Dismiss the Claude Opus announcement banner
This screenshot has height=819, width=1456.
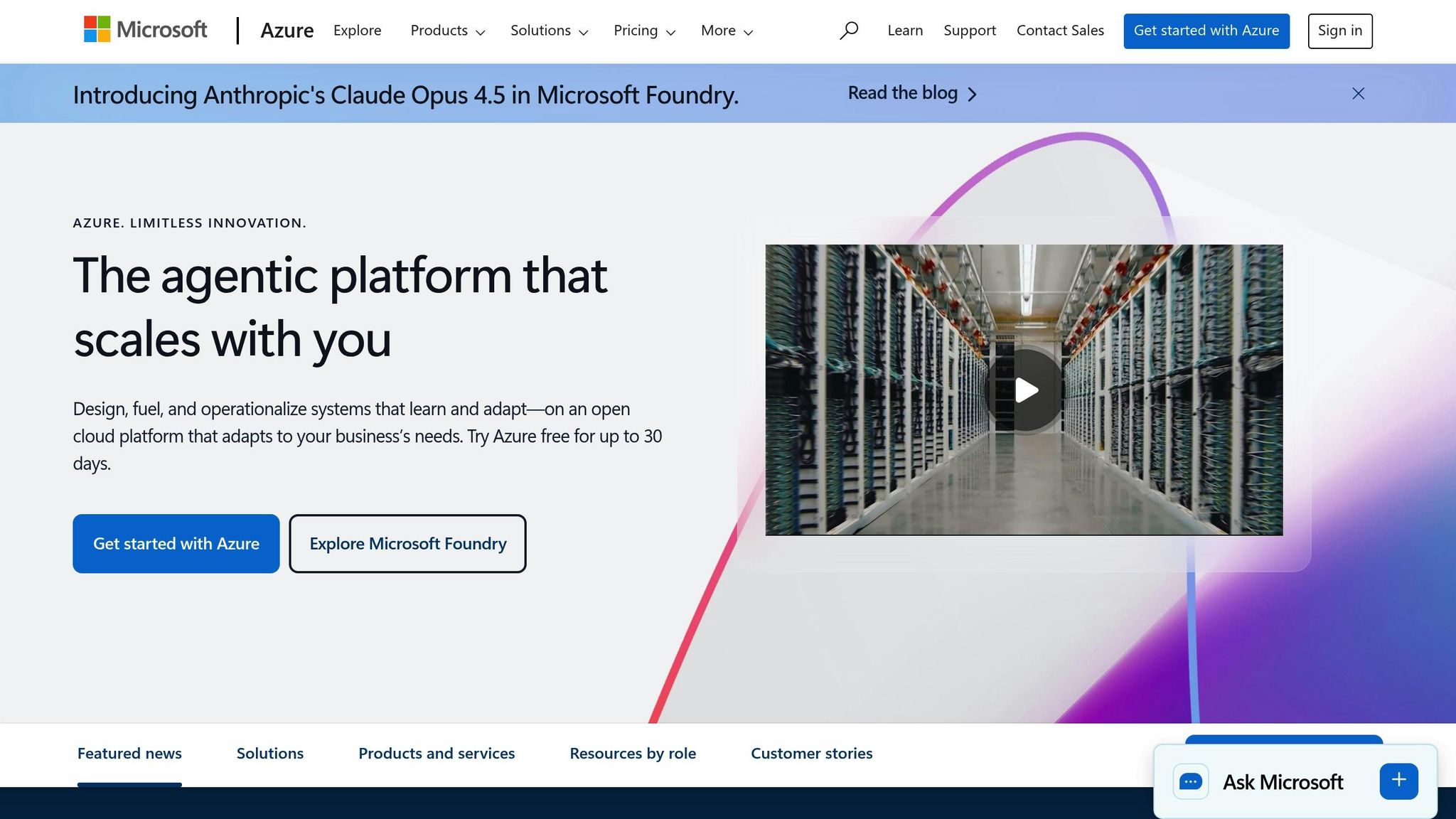pos(1358,94)
